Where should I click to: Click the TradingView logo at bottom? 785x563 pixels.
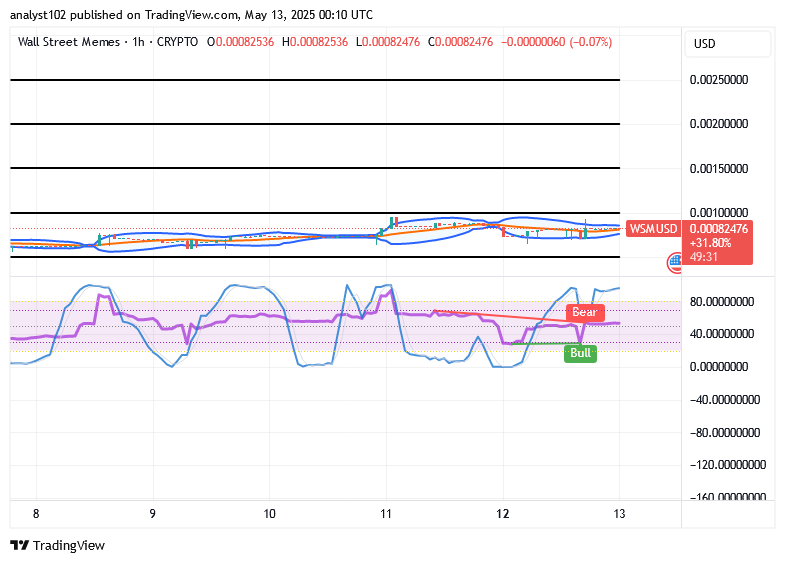click(x=58, y=545)
